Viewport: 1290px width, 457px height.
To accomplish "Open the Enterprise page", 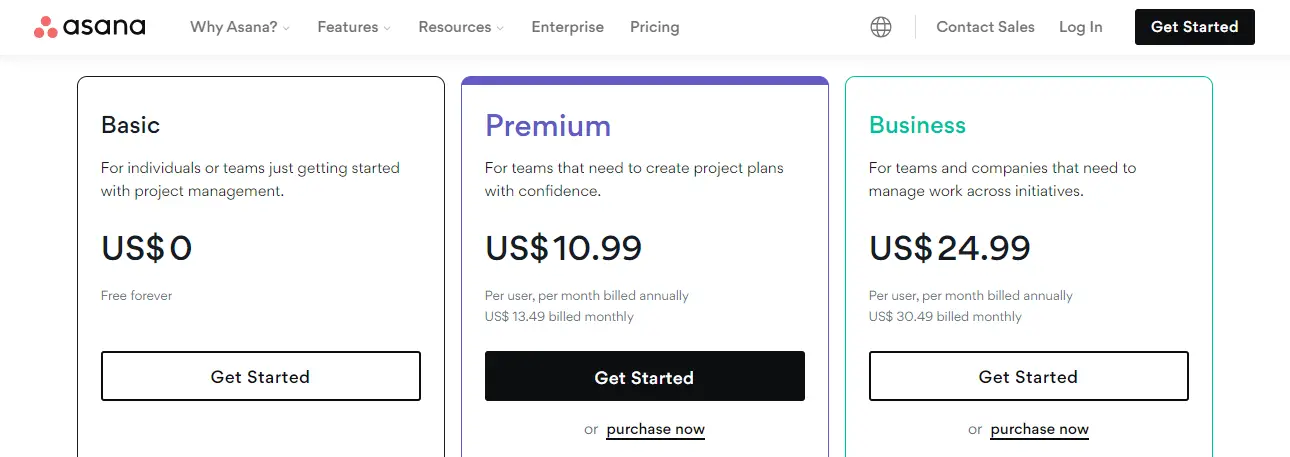I will pos(567,27).
